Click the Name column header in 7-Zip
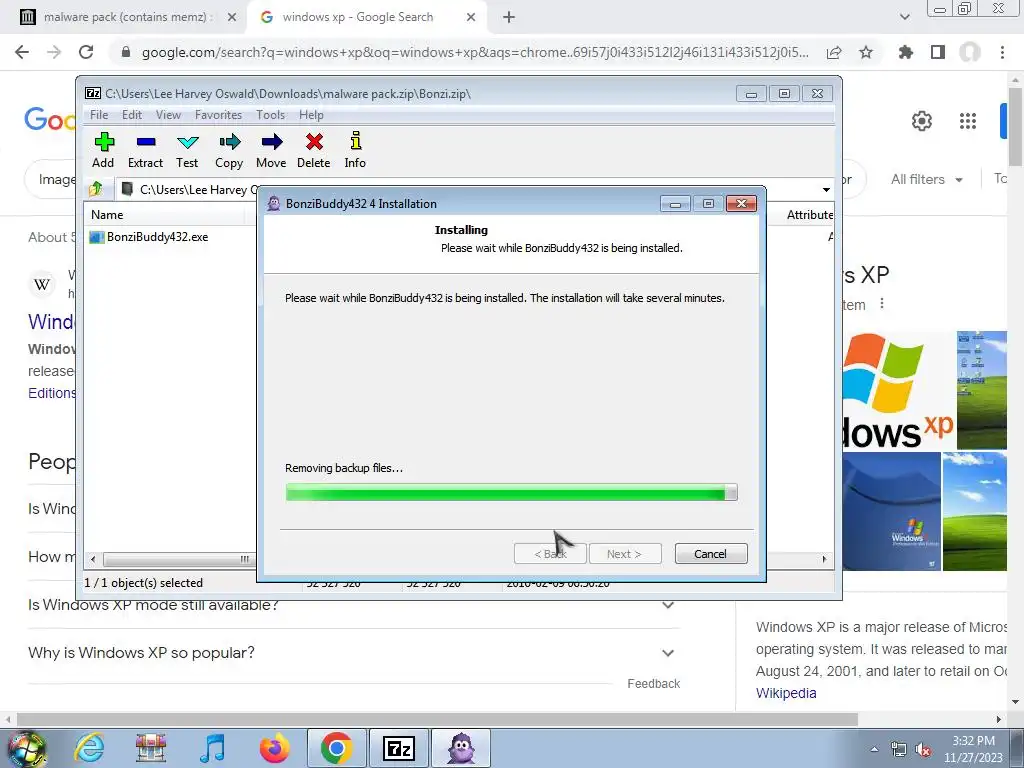The width and height of the screenshot is (1024, 768). point(107,215)
